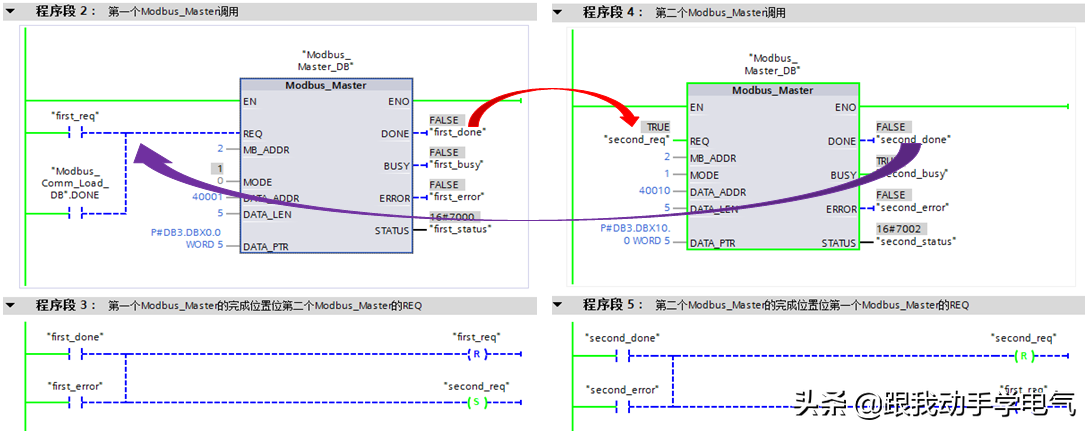
Task: Select the Modbus_Comm_Load_DB.DONE contact symbol
Action: click(75, 214)
